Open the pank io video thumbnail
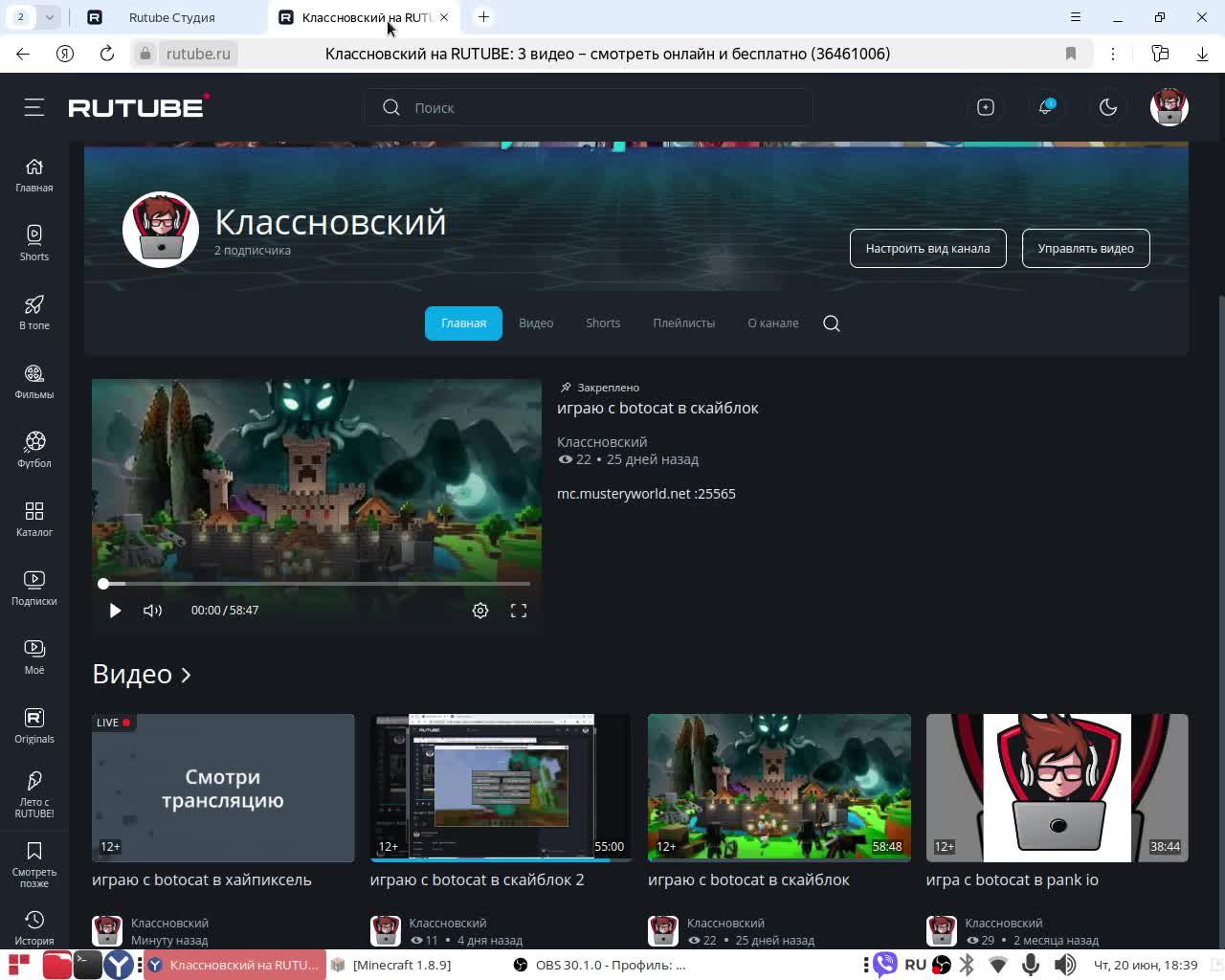This screenshot has height=980, width=1225. point(1058,788)
